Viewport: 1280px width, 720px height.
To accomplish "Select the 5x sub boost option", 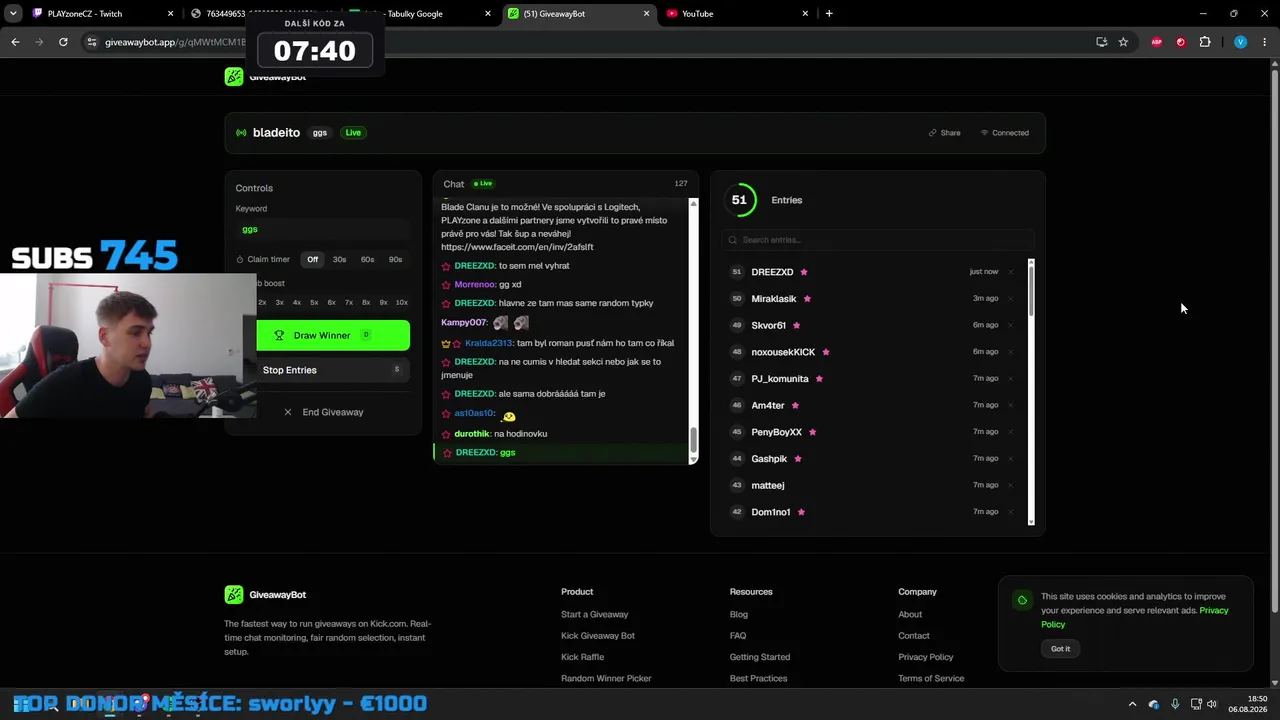I will point(314,302).
